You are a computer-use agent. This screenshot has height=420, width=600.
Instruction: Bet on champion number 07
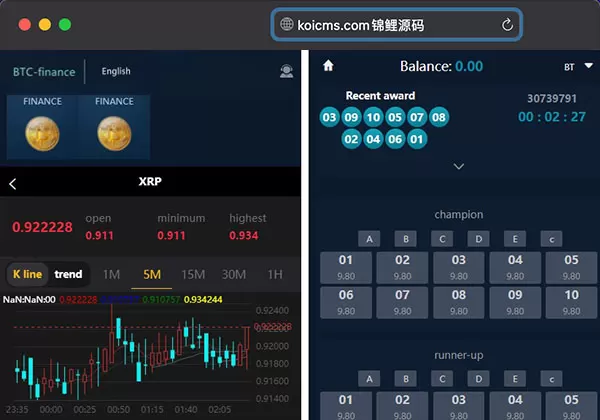coord(402,301)
